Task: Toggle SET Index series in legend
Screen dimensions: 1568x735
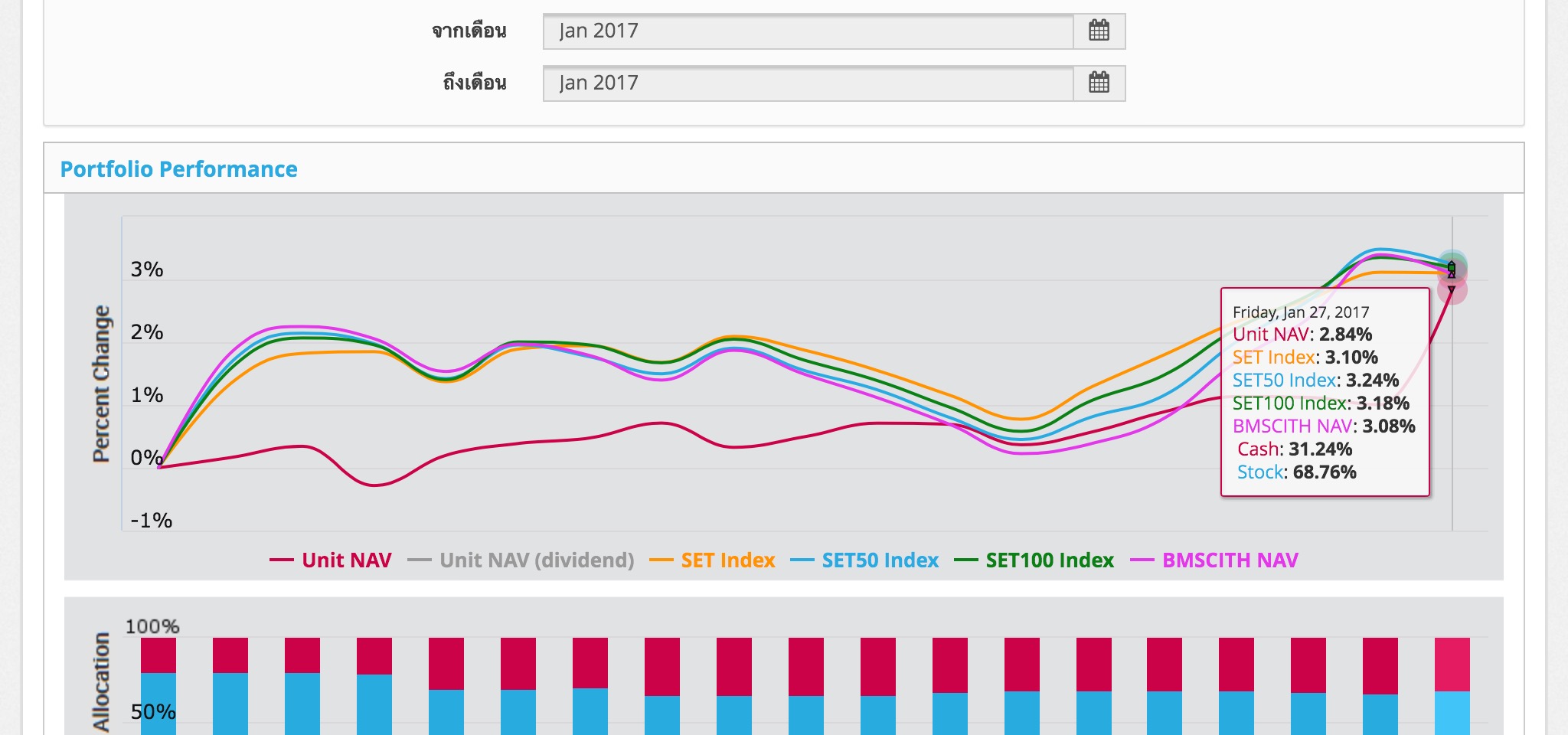Action: 712,560
